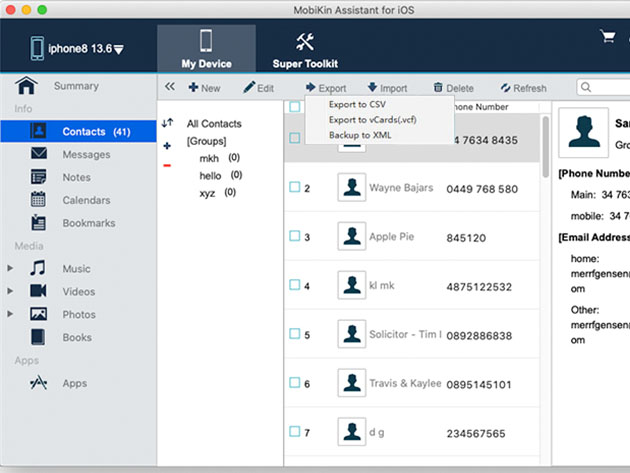Check the Travis & Kaylee checkbox

pos(295,383)
